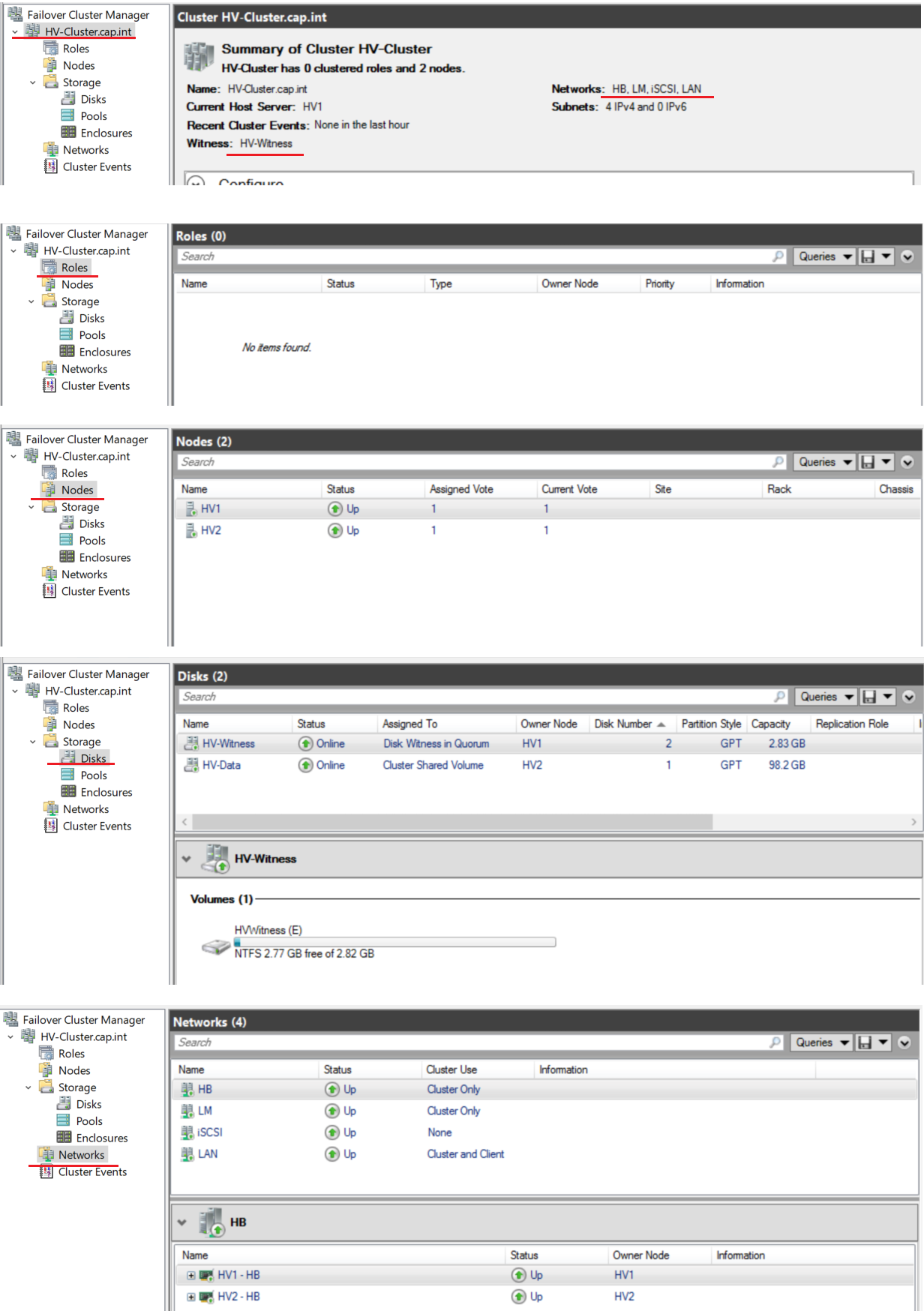Open the Queries dropdown in Disks panel
Screen dimensions: 924x1311
pos(826,697)
